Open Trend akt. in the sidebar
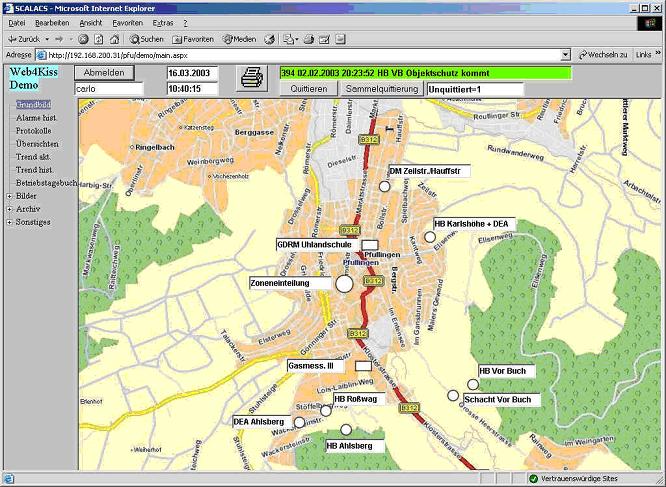 point(33,157)
